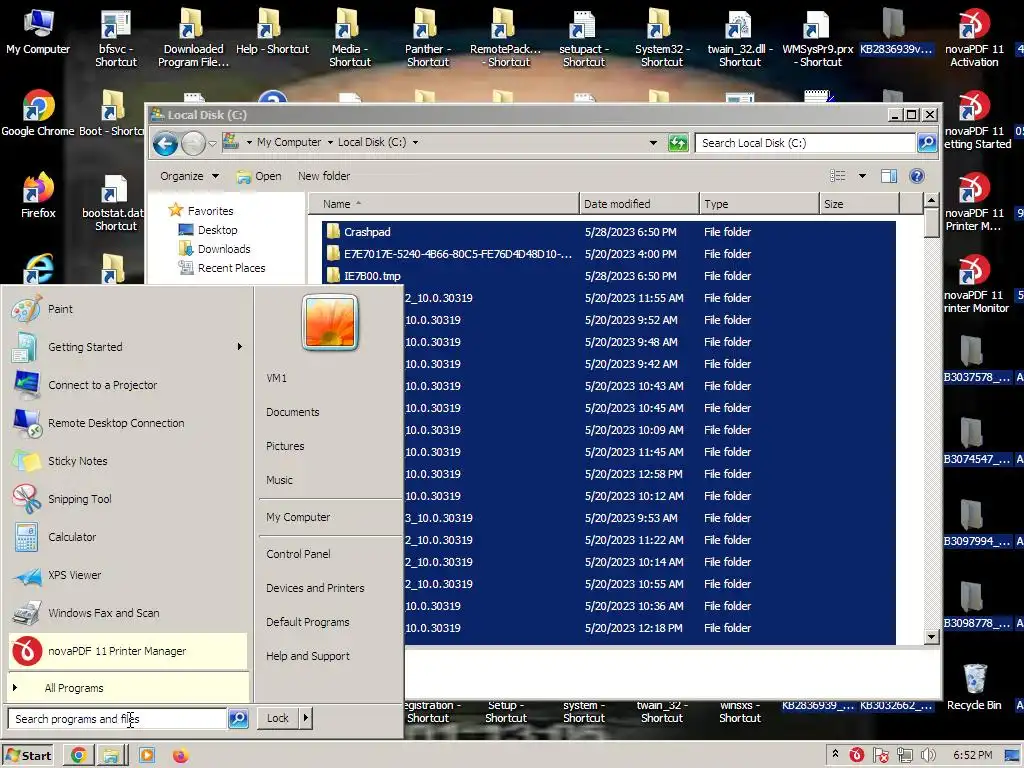Sort by Name column header
Viewport: 1024px width, 768px height.
[444, 204]
